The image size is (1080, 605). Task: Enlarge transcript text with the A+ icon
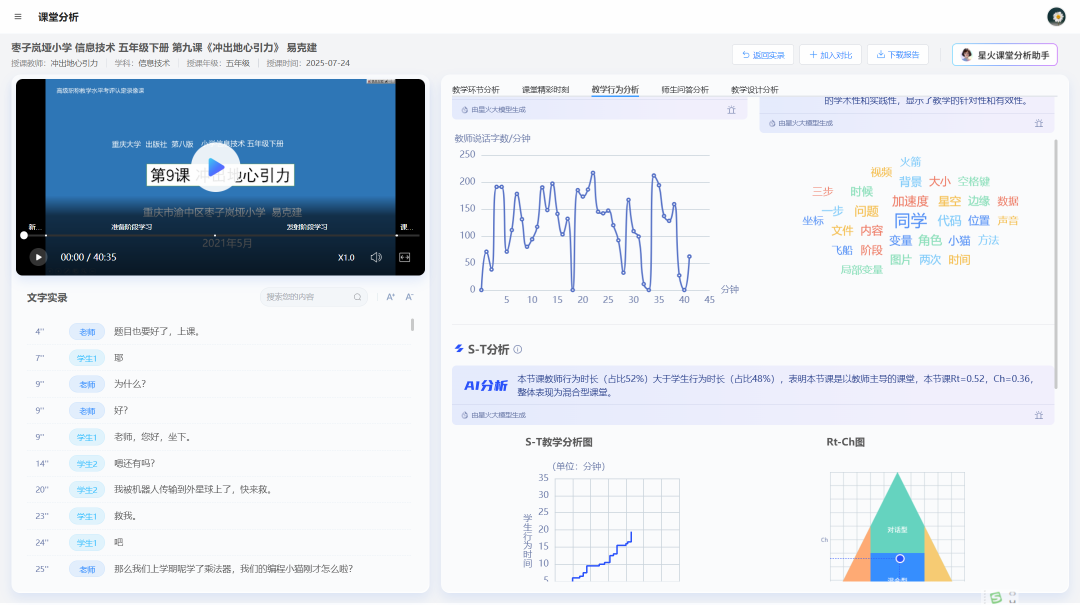[x=391, y=296]
